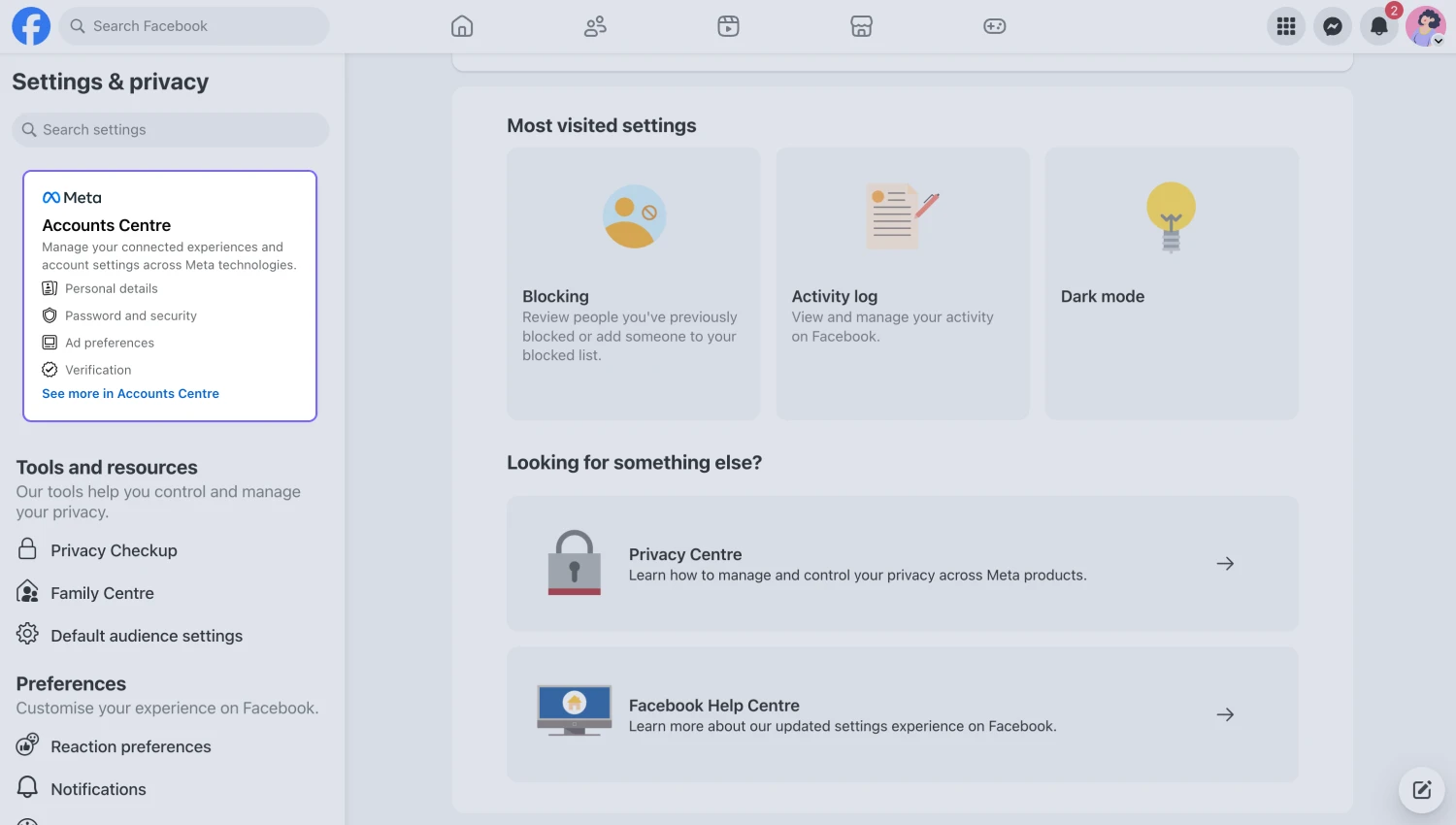Open Messenger
Image resolution: width=1456 pixels, height=825 pixels.
(x=1332, y=26)
